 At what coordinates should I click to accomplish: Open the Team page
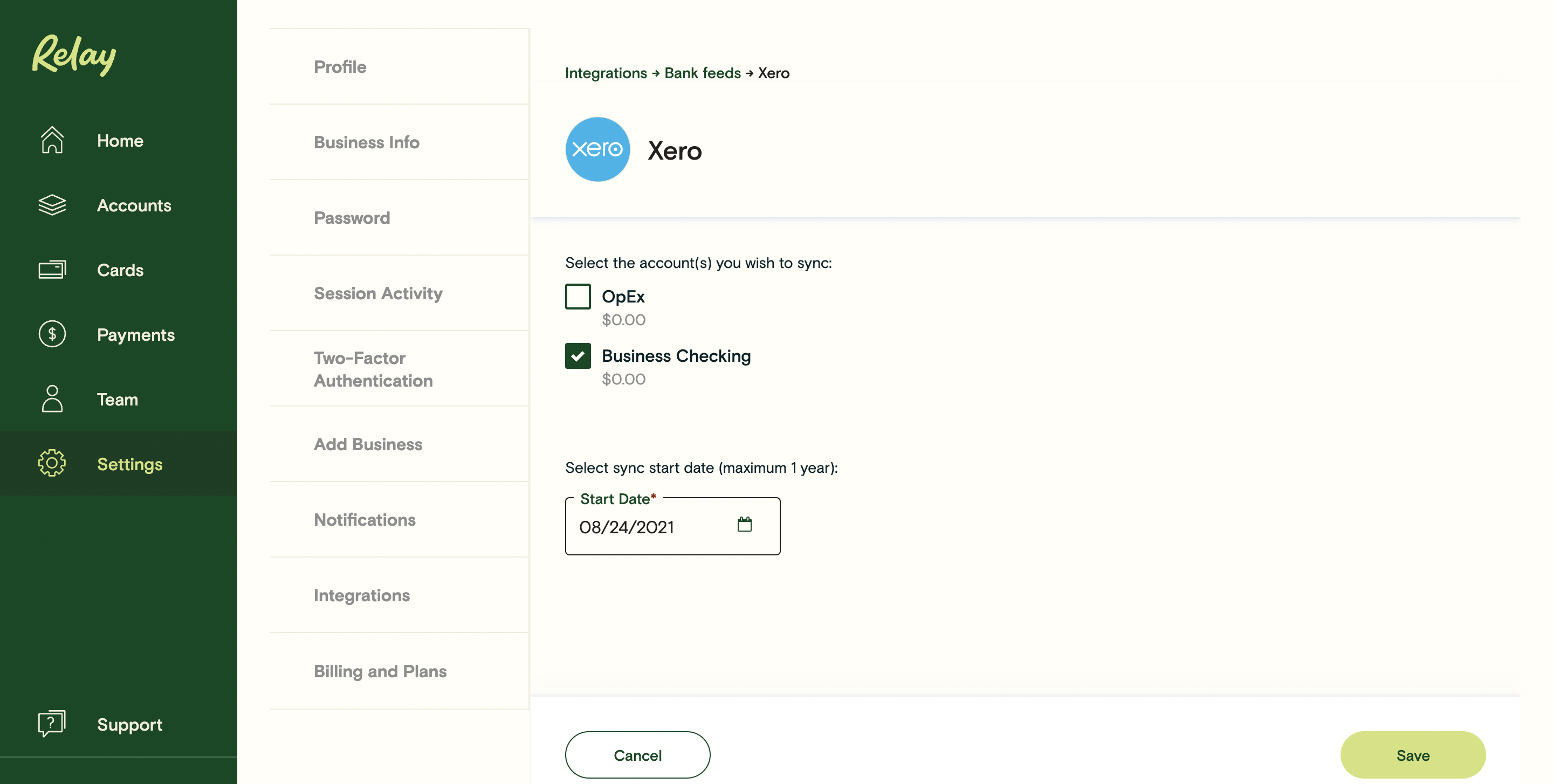pyautogui.click(x=118, y=399)
